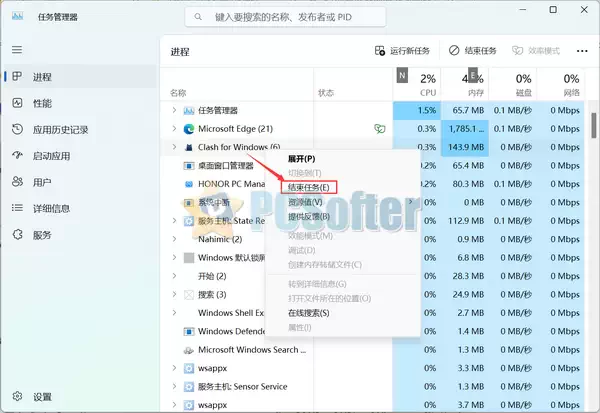
Task: Choose 提供反馈(B) in the context menu
Action: point(309,217)
